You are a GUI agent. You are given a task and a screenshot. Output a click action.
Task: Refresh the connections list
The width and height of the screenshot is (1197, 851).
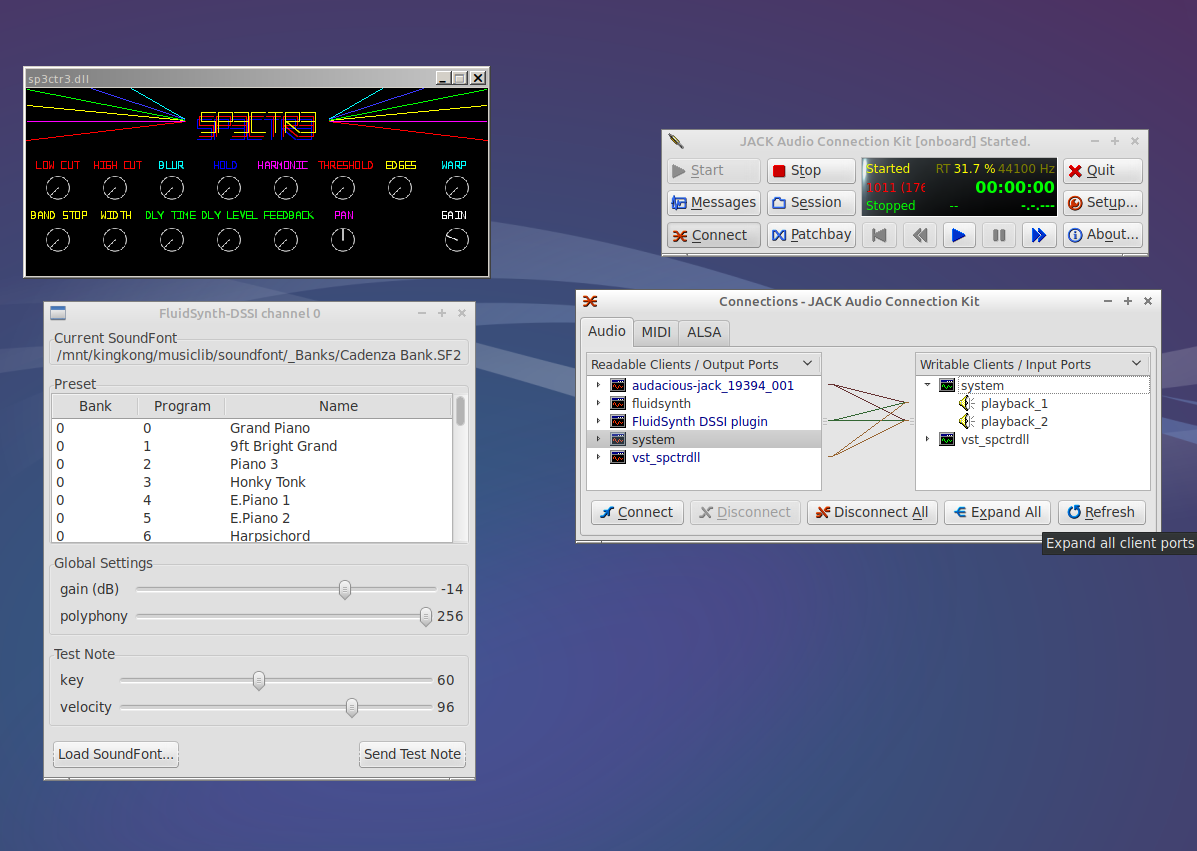click(1102, 512)
